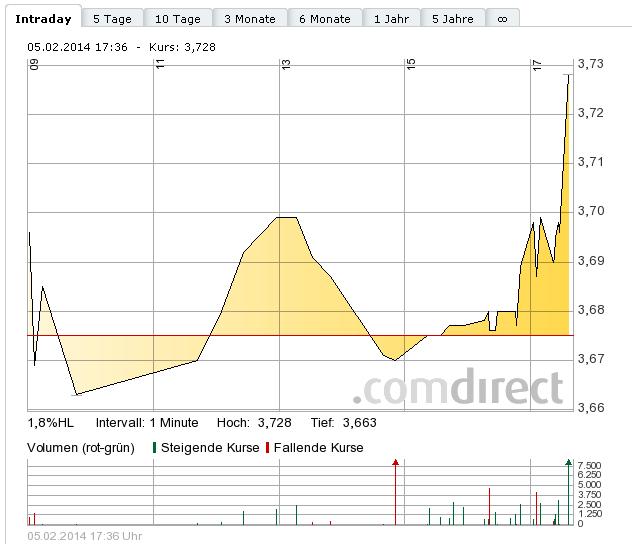Click the 17 hour marker
The image size is (632, 544).
(537, 64)
